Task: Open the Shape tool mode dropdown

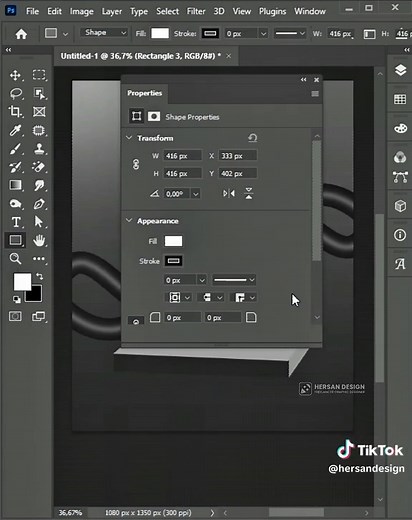Action: (104, 33)
